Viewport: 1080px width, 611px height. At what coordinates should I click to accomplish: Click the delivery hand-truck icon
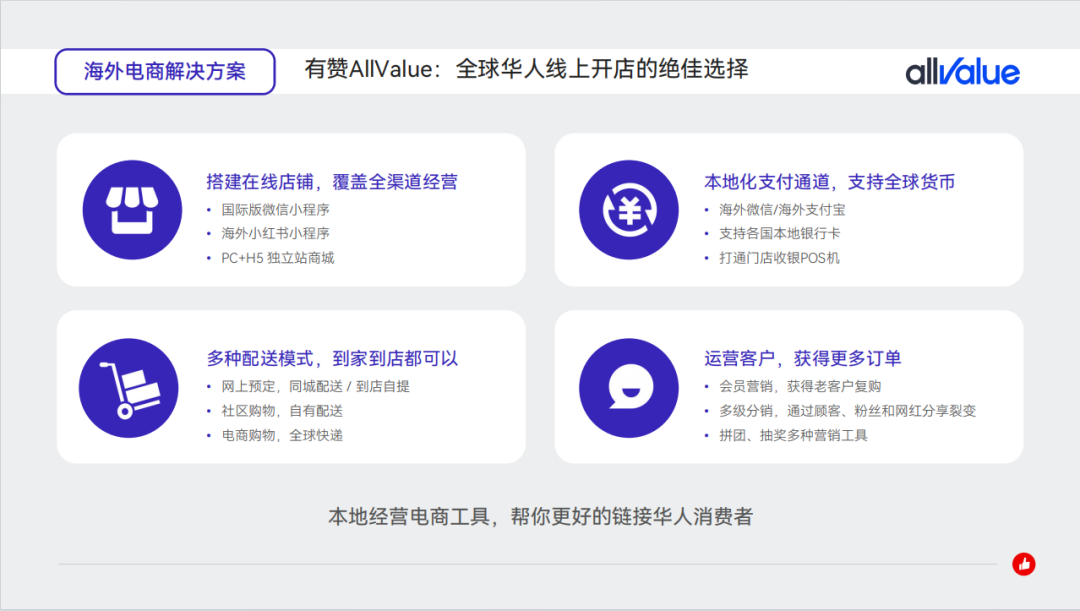tap(129, 388)
